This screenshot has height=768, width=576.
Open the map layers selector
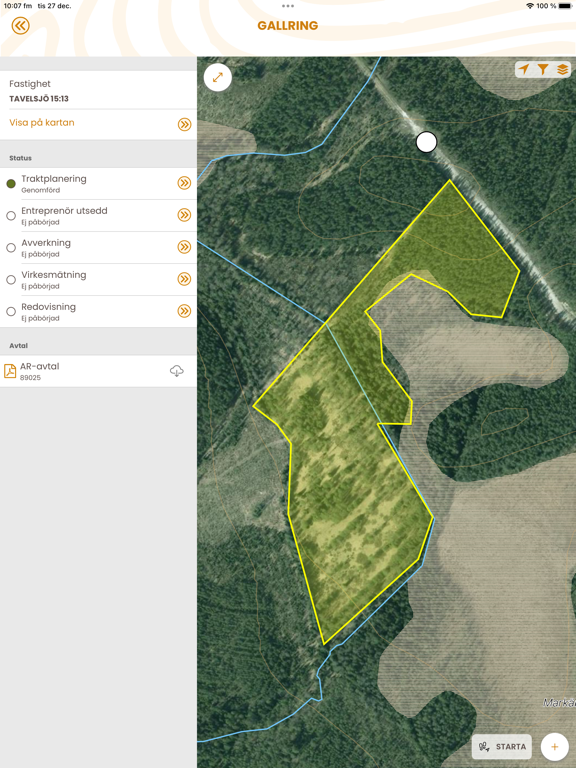pos(562,69)
